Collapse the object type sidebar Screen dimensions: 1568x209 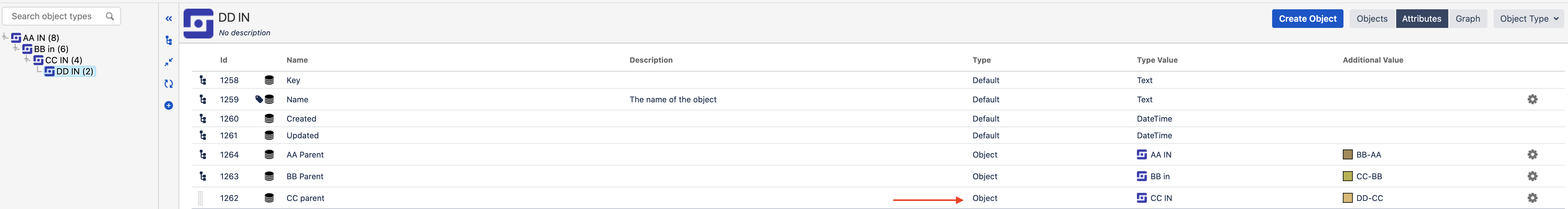tap(169, 19)
